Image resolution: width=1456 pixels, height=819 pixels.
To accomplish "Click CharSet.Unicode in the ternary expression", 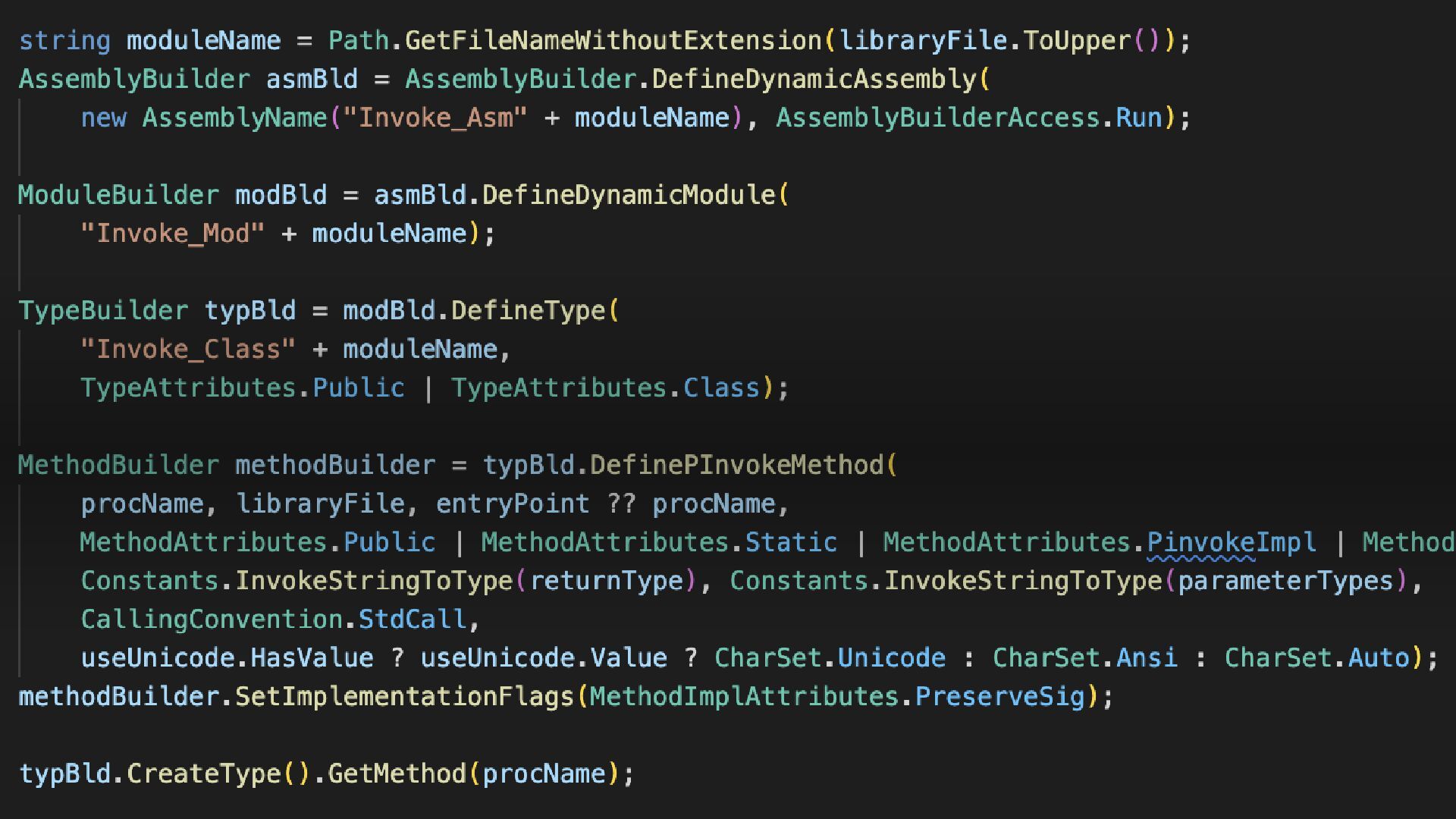I will point(891,658).
